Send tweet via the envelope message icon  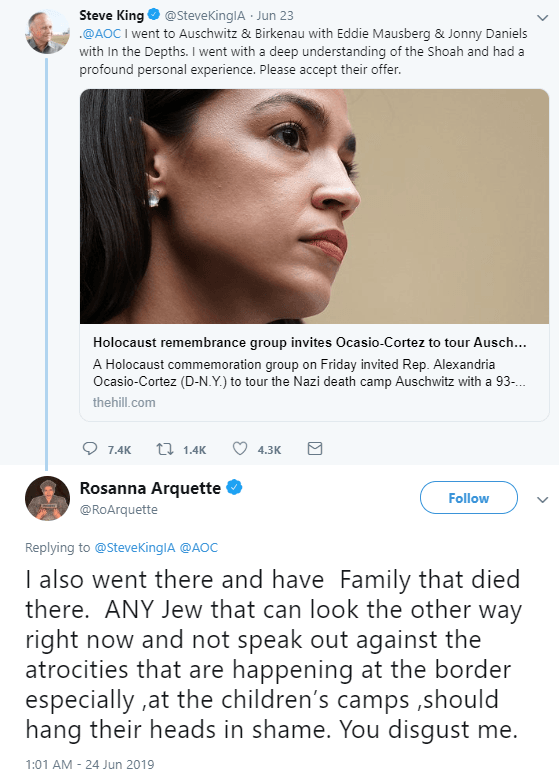click(x=315, y=448)
